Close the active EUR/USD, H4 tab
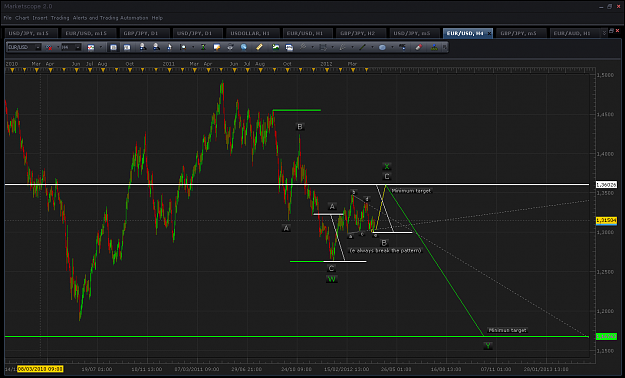 [489, 33]
